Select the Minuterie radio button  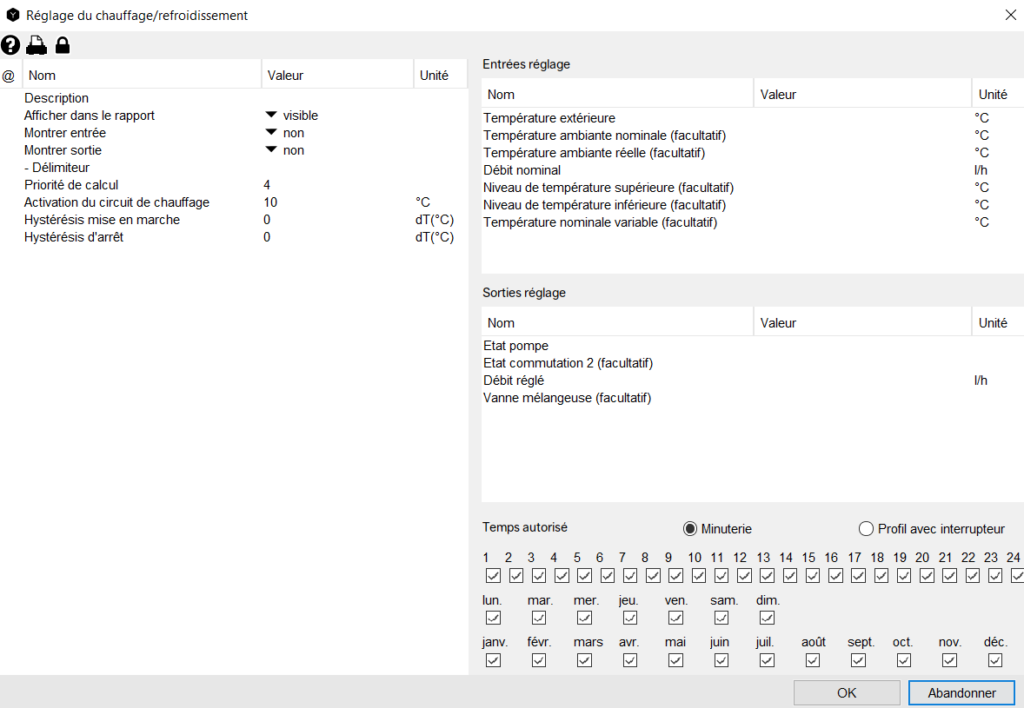[x=690, y=529]
